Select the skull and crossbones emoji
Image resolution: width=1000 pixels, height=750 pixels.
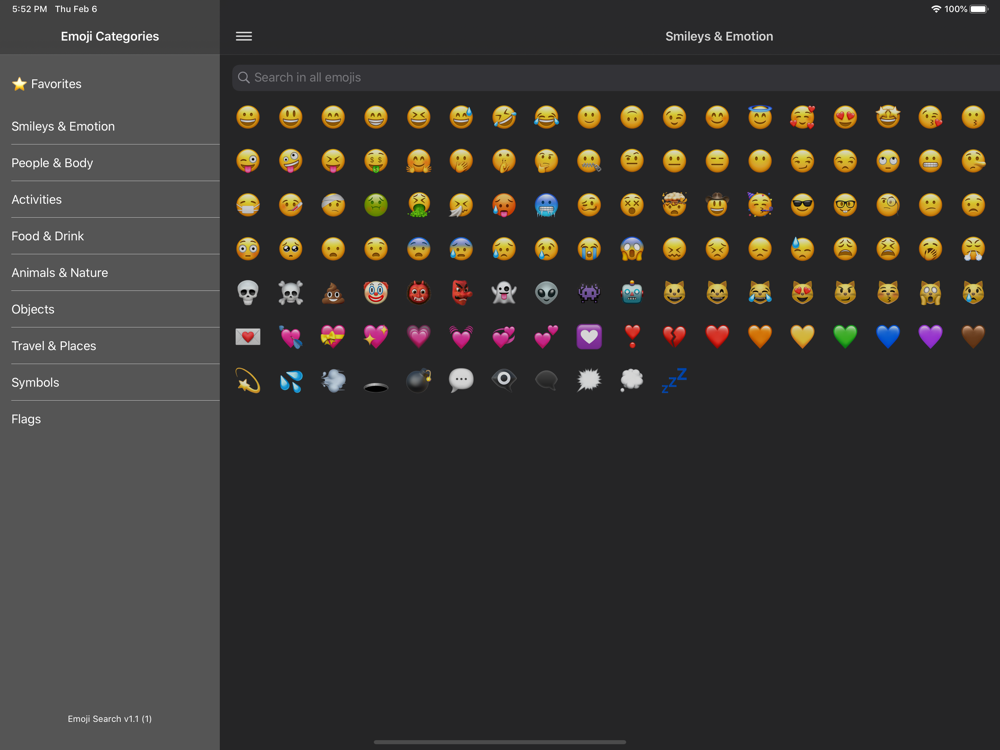coord(291,293)
